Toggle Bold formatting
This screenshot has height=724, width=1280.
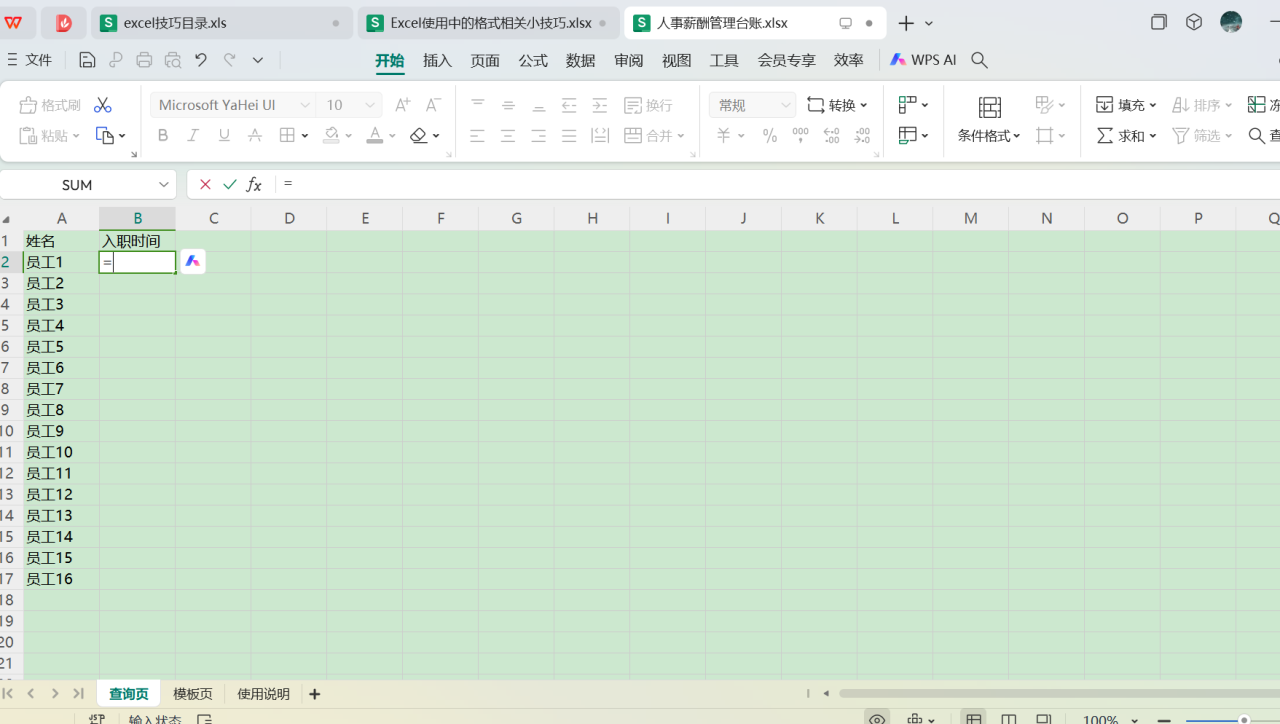coord(163,135)
